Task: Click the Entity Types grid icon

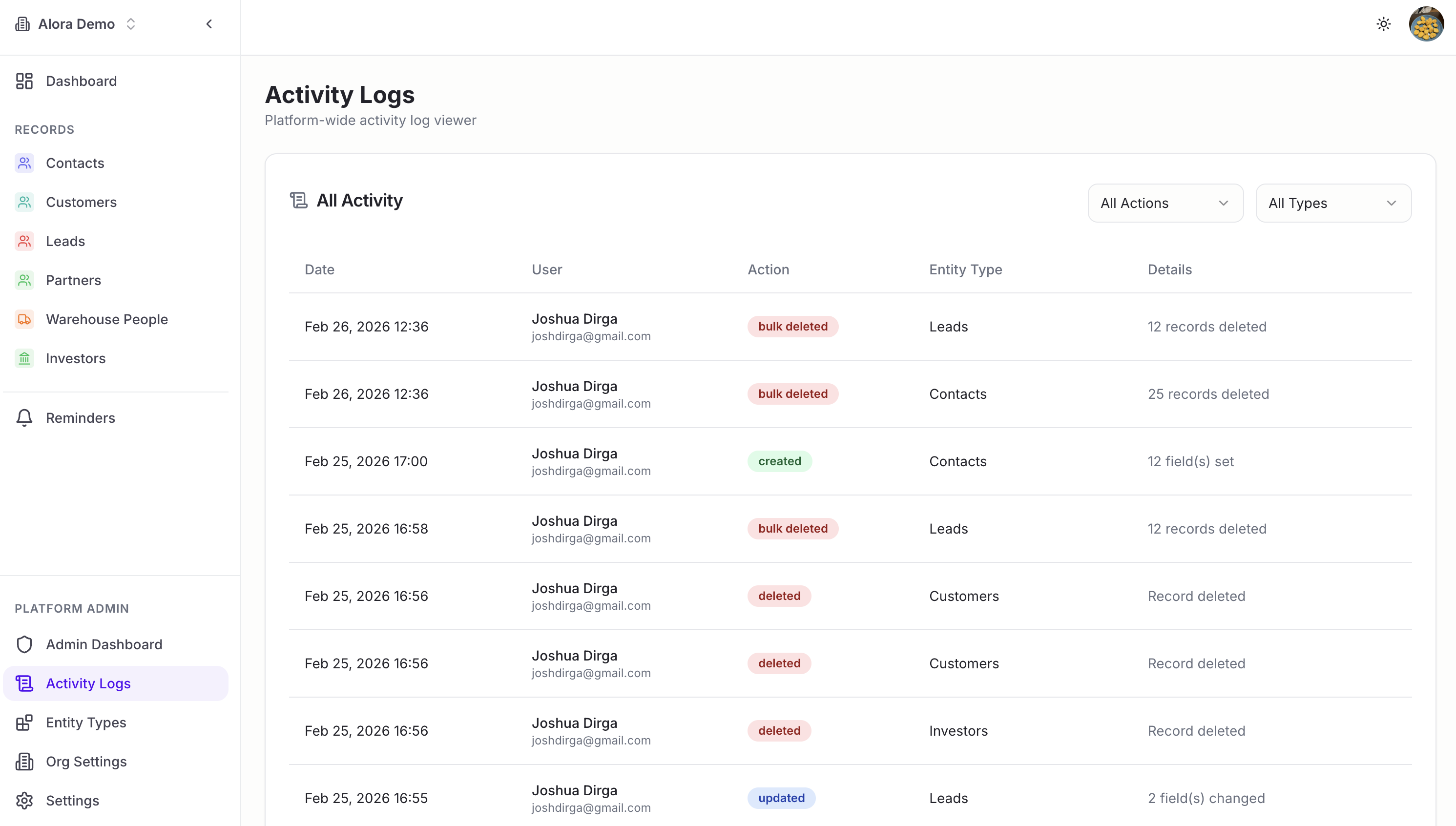Action: [24, 723]
